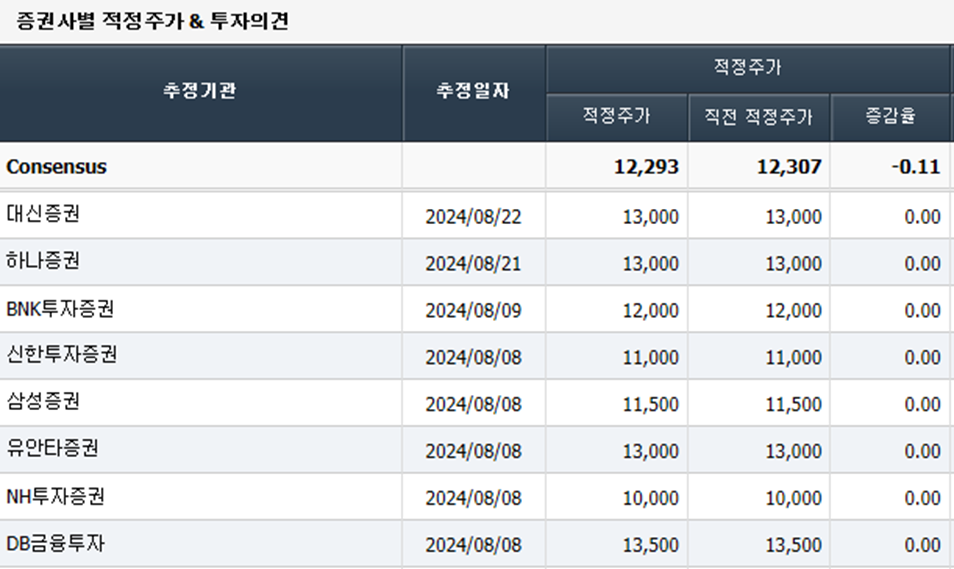Click the 직전 적정주가 sub-column header
The height and width of the screenshot is (569, 954).
click(758, 116)
